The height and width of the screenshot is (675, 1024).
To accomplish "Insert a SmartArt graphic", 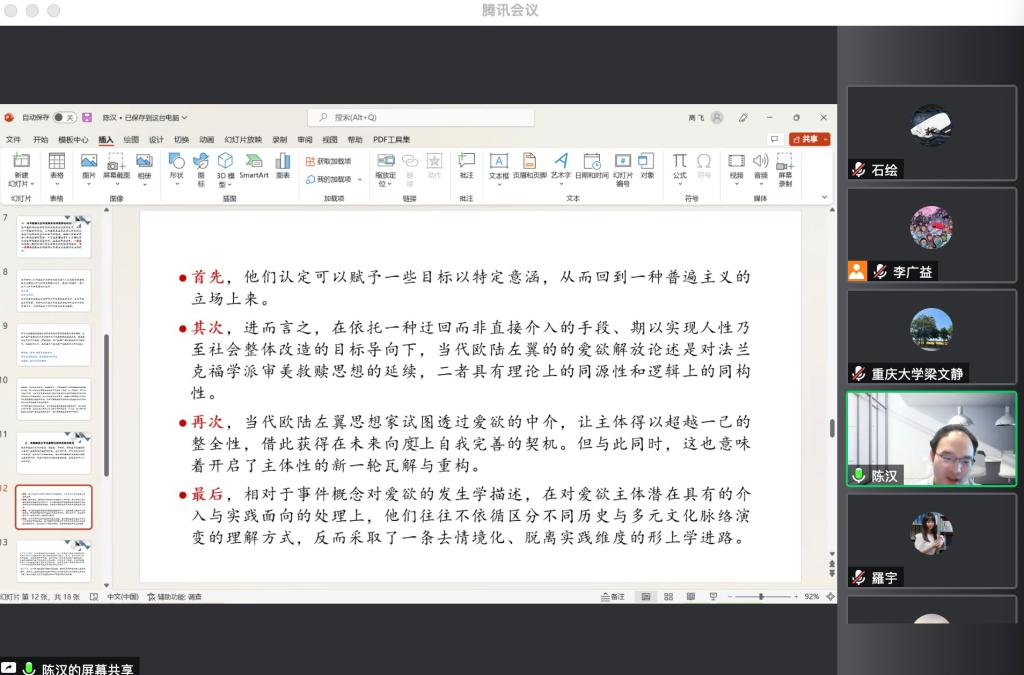I will (x=254, y=165).
